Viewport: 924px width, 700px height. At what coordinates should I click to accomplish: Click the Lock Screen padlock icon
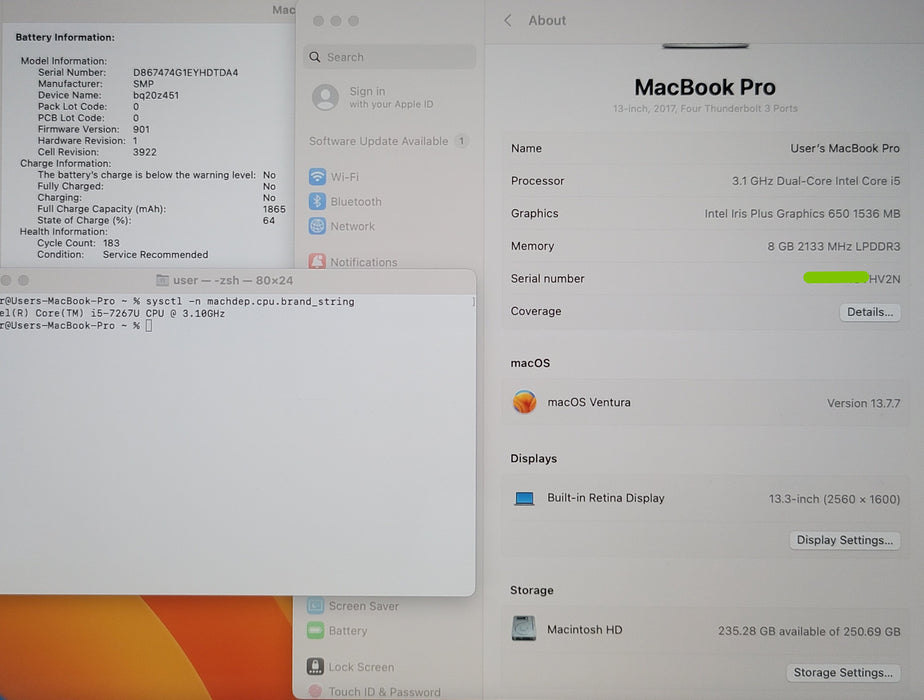315,666
